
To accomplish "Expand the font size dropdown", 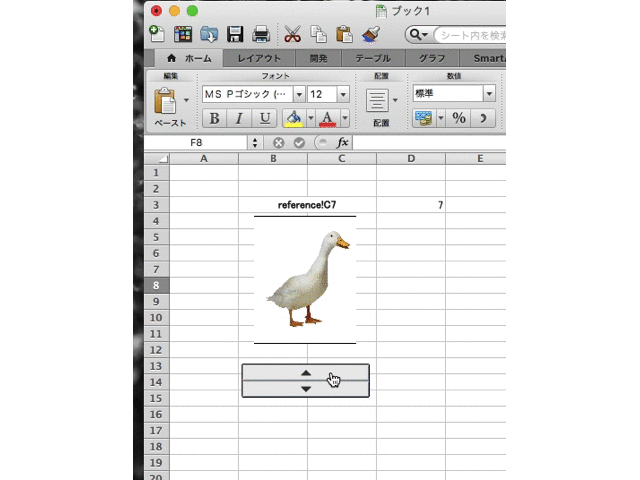I will 343,94.
